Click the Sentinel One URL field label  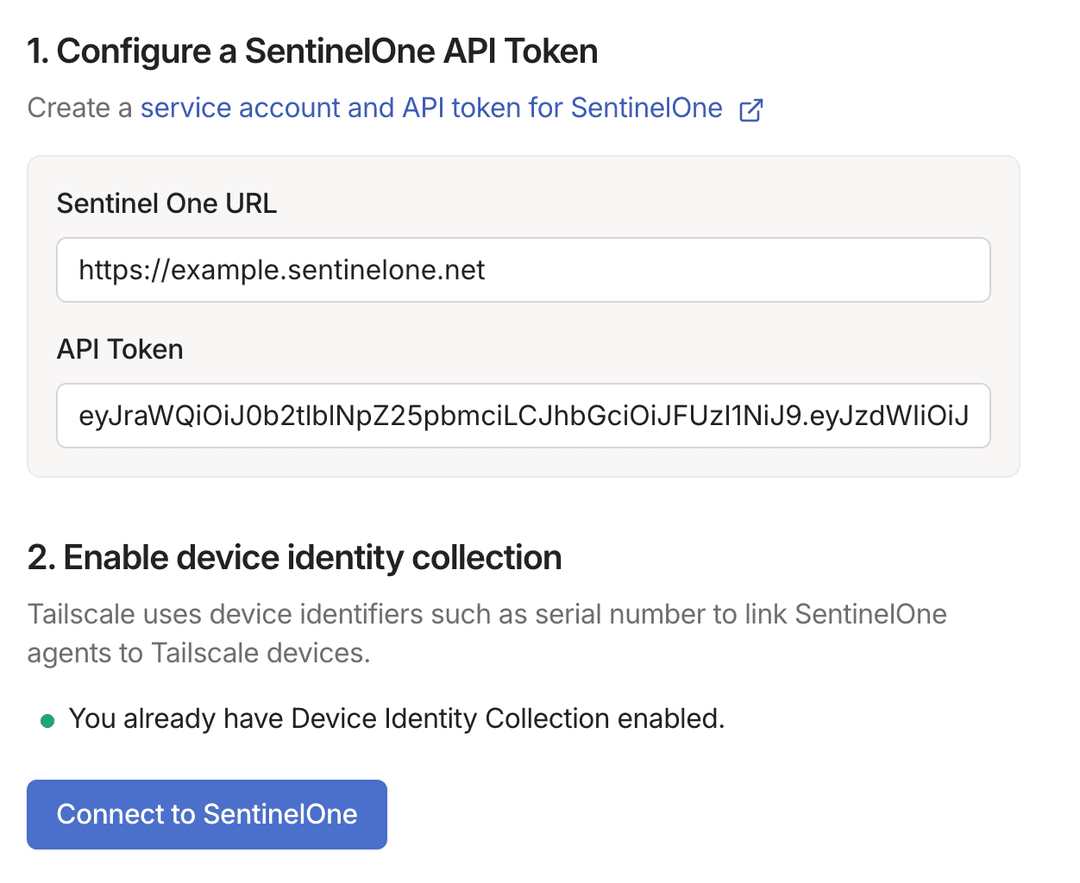click(x=166, y=203)
